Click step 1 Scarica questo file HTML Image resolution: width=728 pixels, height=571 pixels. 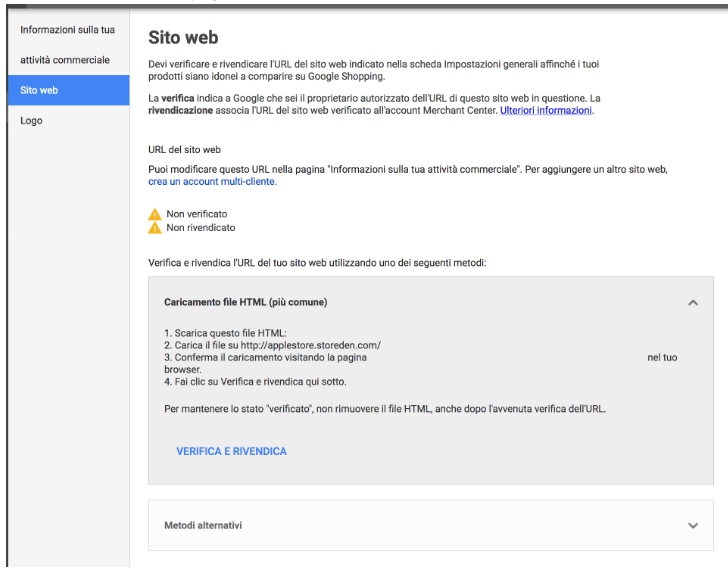tap(225, 333)
